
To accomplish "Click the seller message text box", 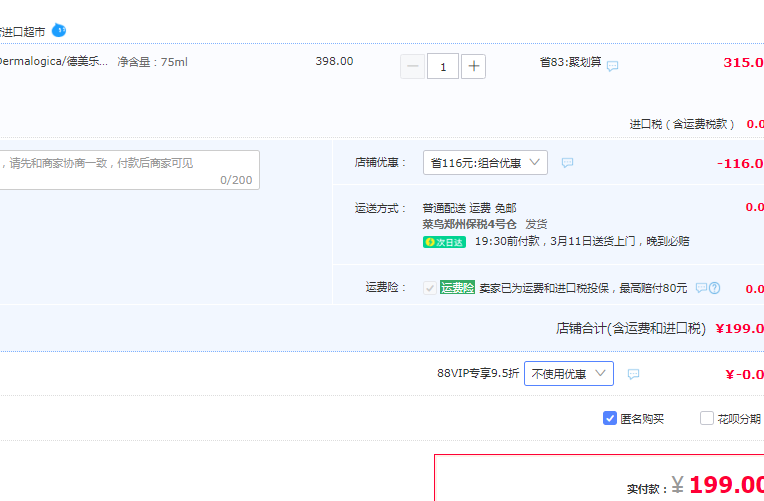I will click(129, 170).
